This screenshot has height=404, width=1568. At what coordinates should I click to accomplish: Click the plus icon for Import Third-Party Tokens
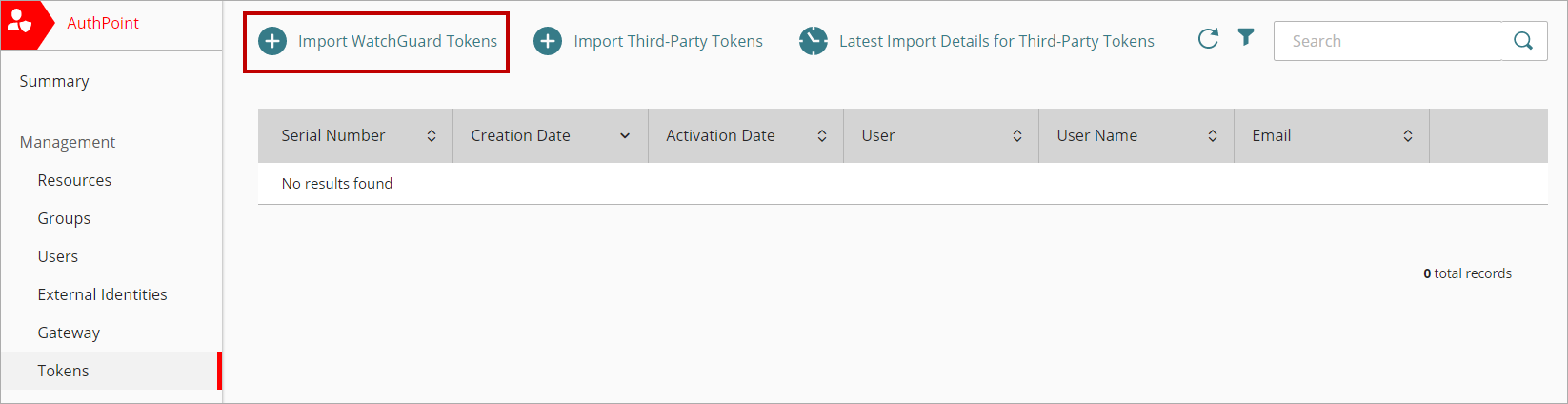click(548, 41)
